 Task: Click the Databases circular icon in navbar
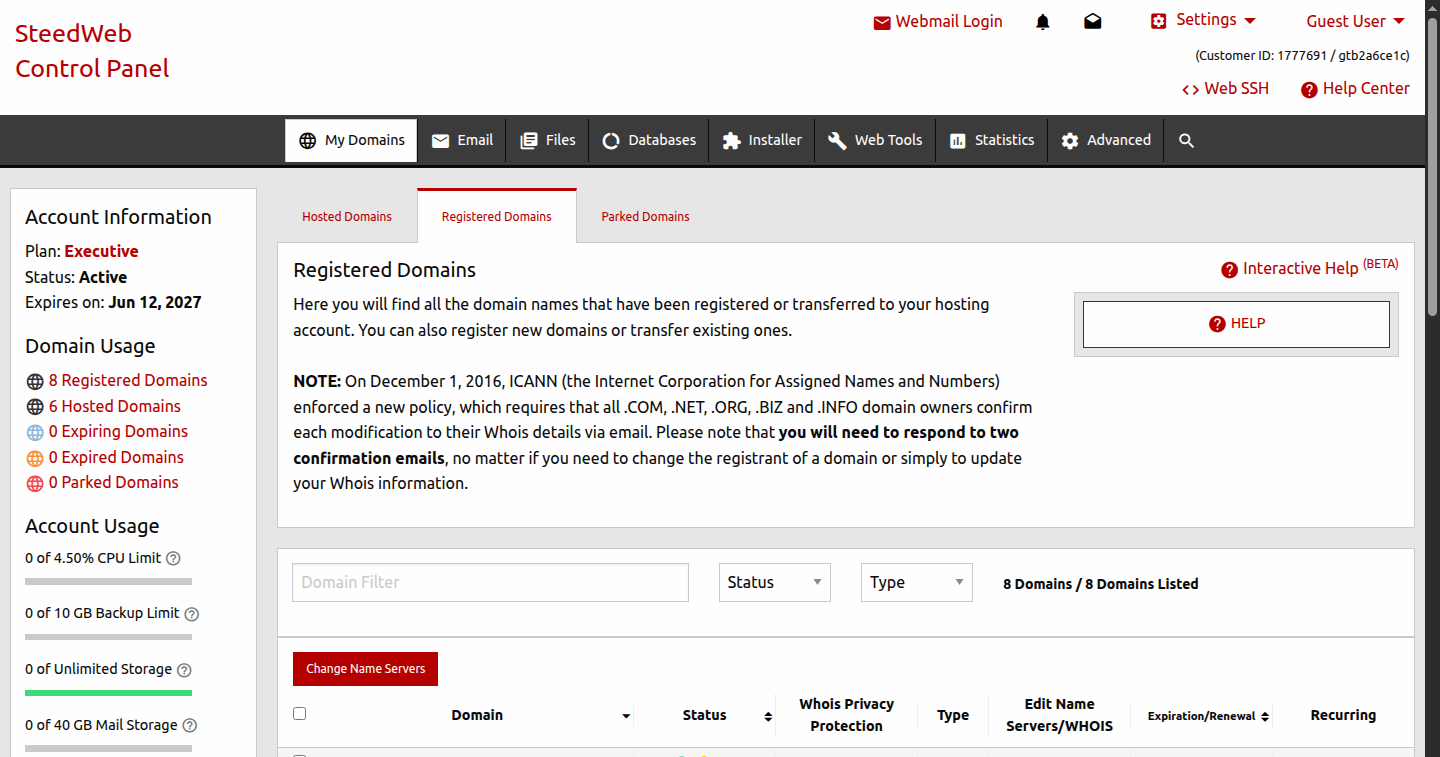click(611, 141)
